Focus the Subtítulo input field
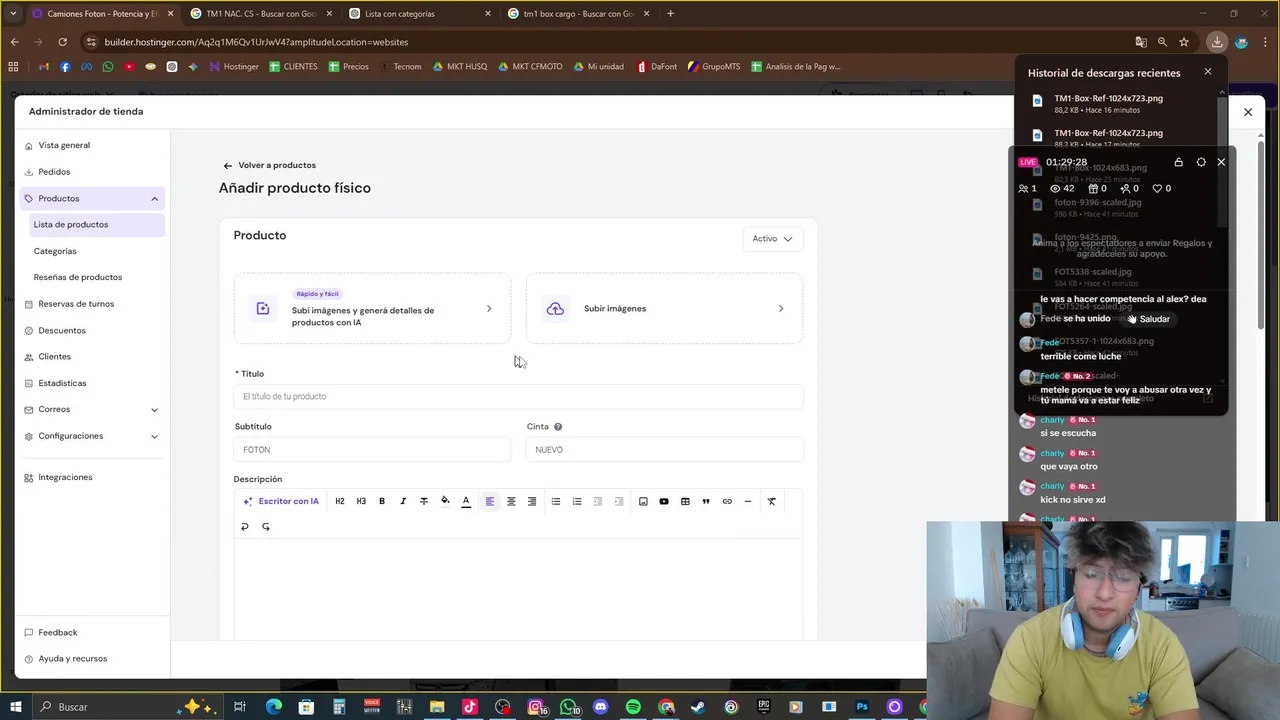This screenshot has height=720, width=1280. coord(372,450)
